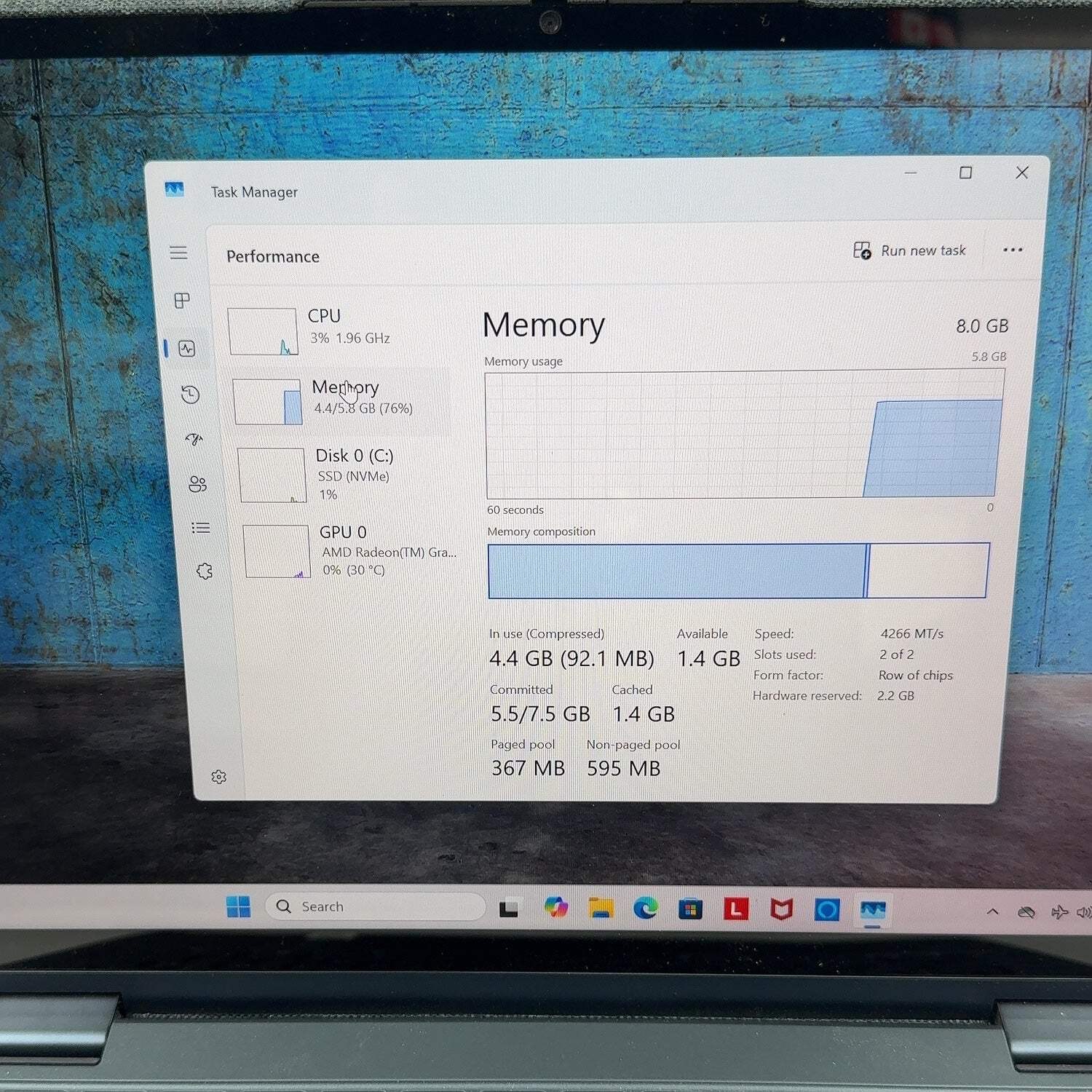Click the Task Manager taskbar icon
This screenshot has width=1092, height=1092.
point(873,910)
